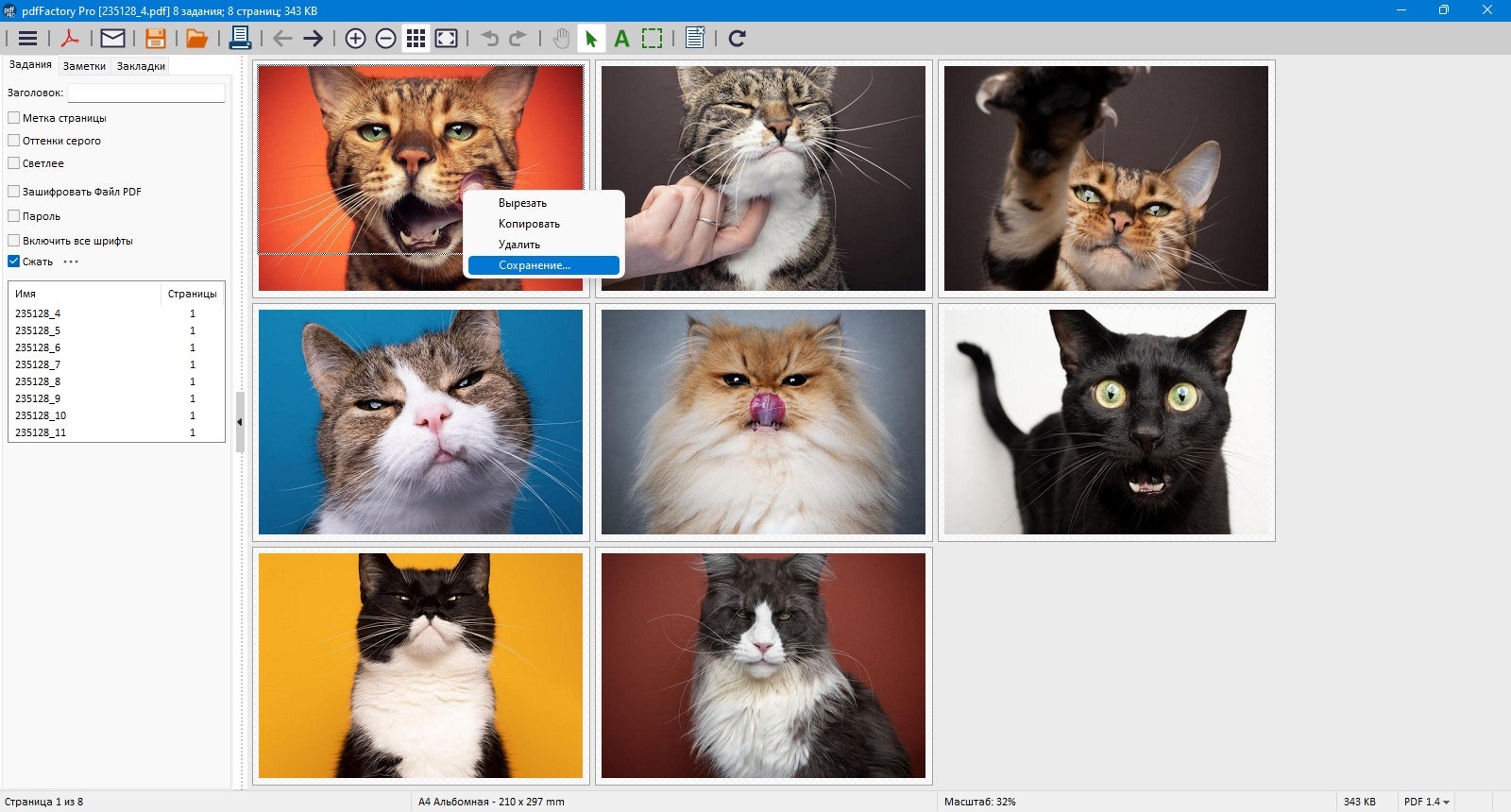Select the green letter A text tool
This screenshot has height=812, width=1511.
pyautogui.click(x=621, y=39)
